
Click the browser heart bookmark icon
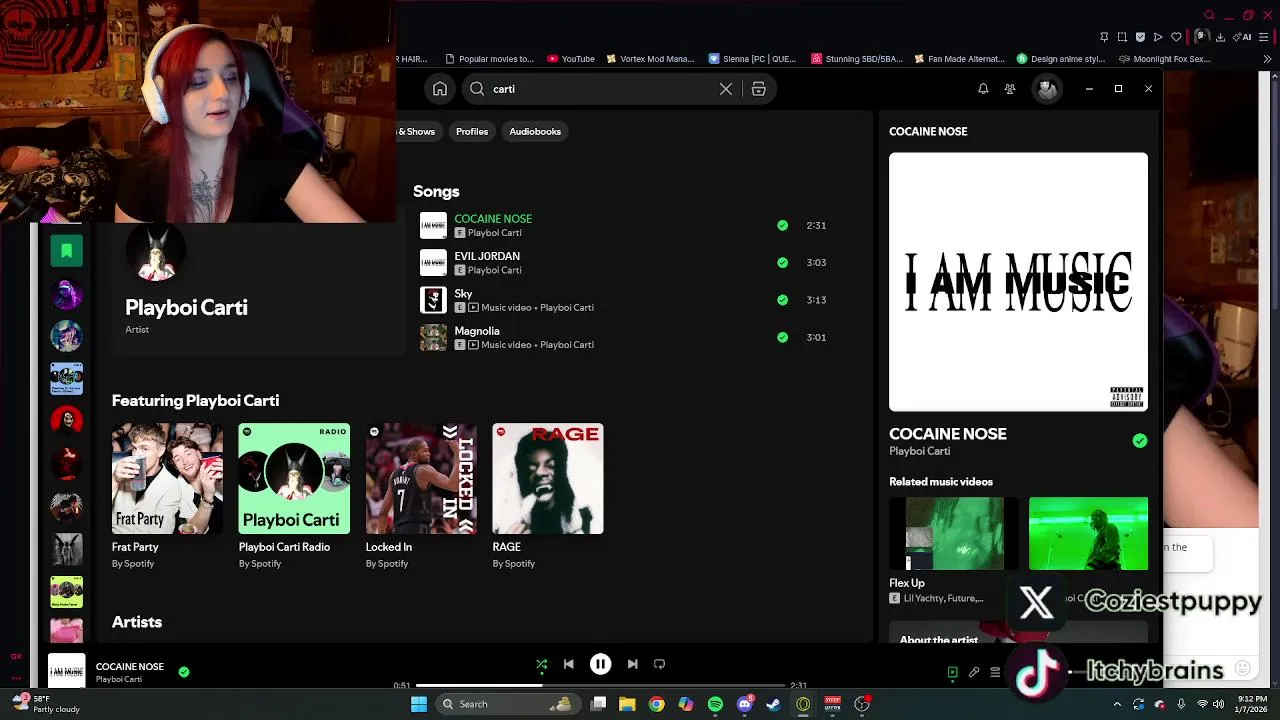click(1176, 37)
